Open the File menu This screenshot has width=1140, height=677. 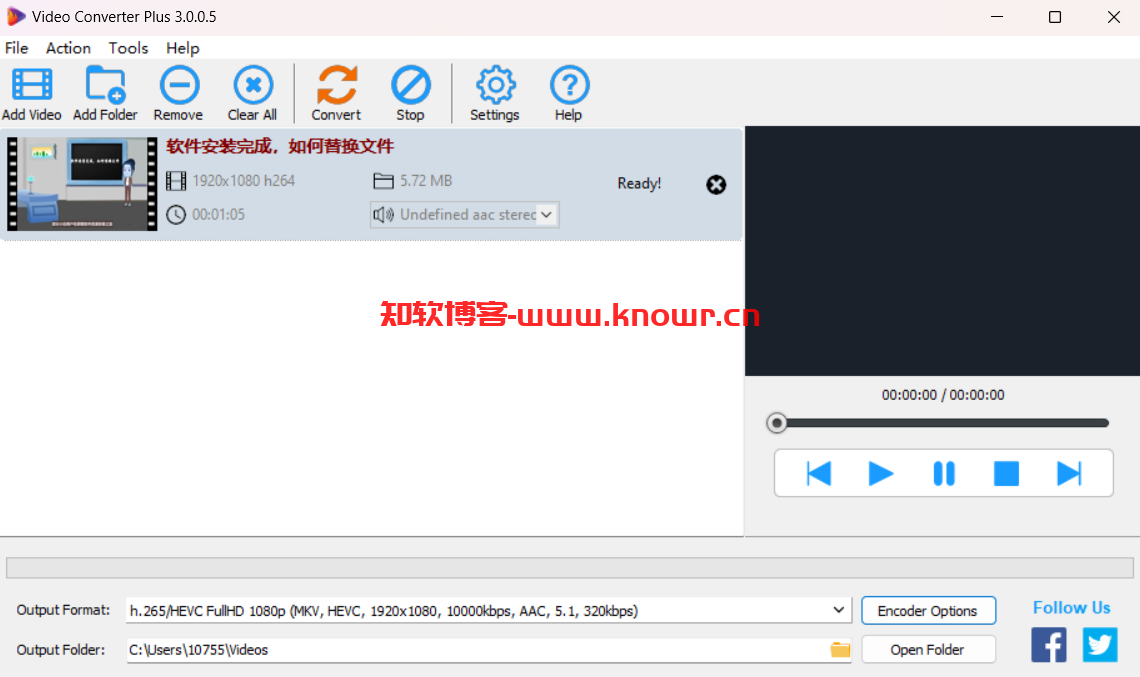pyautogui.click(x=16, y=48)
